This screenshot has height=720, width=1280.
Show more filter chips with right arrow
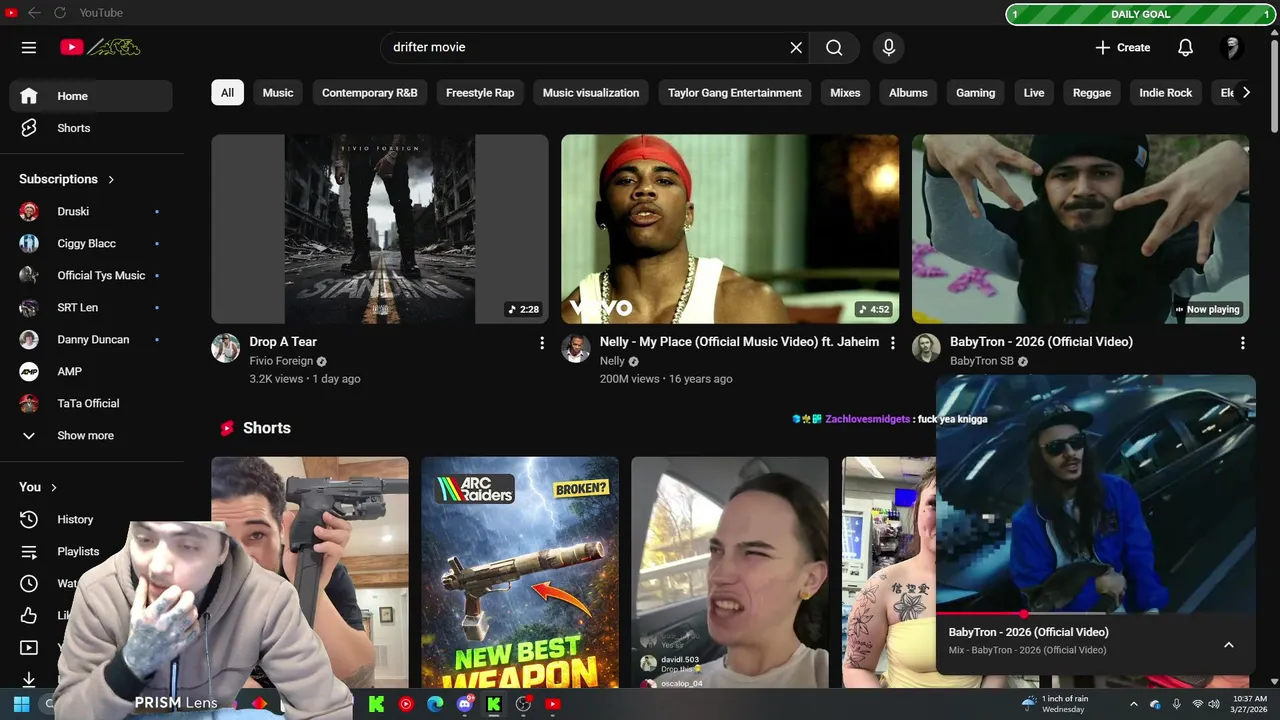point(1245,92)
